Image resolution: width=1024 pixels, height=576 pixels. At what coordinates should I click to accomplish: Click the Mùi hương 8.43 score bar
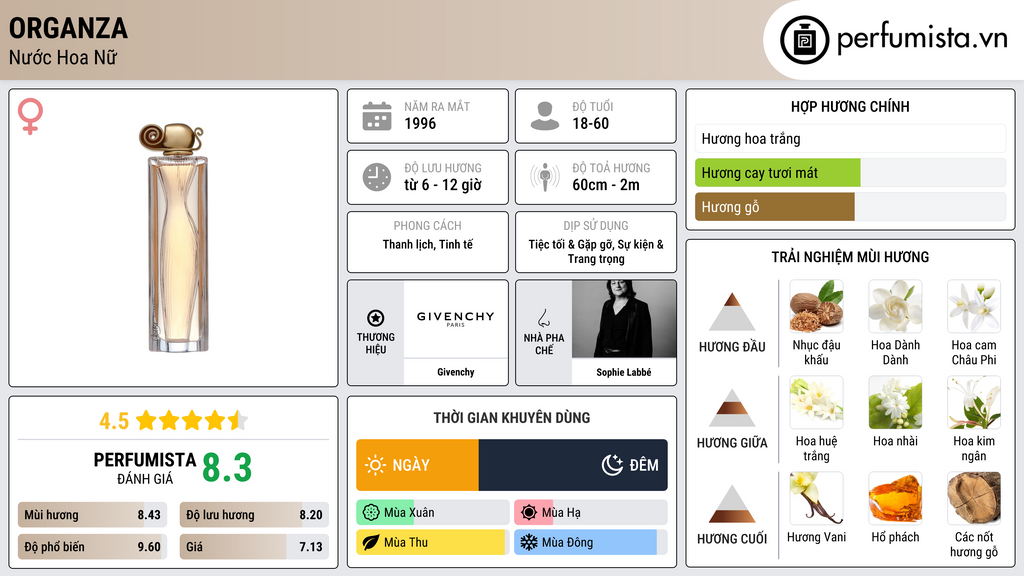click(x=92, y=515)
